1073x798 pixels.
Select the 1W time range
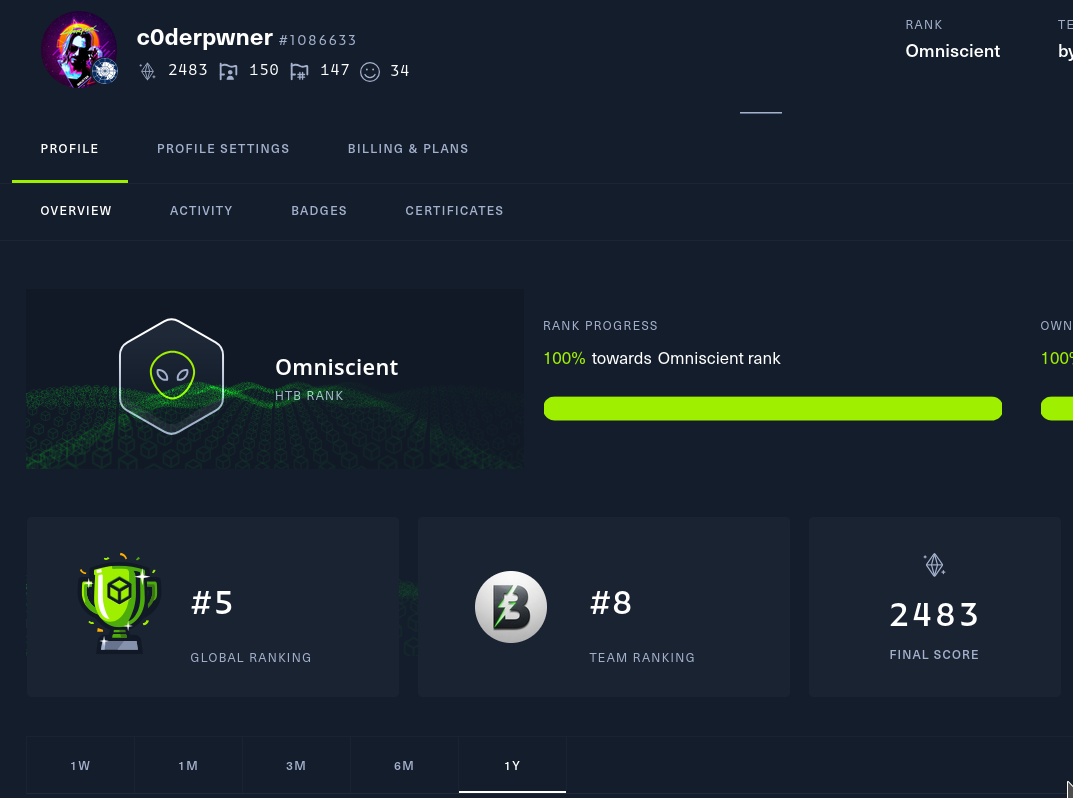click(80, 766)
